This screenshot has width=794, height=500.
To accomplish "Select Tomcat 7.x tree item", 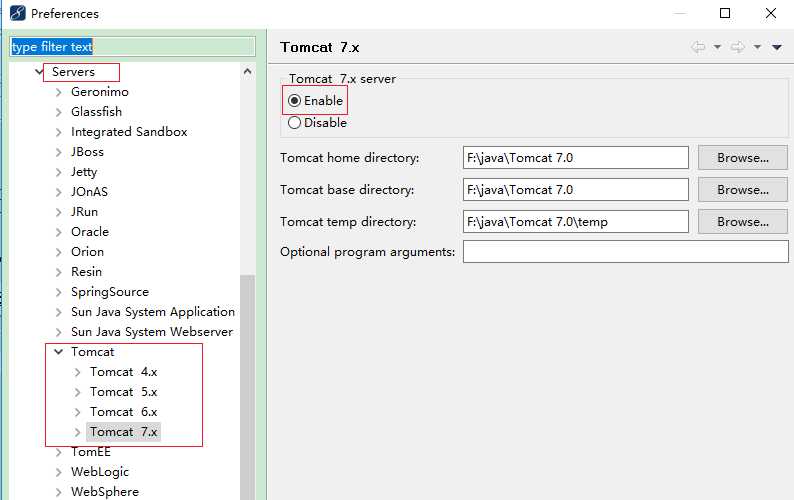I will click(x=124, y=432).
